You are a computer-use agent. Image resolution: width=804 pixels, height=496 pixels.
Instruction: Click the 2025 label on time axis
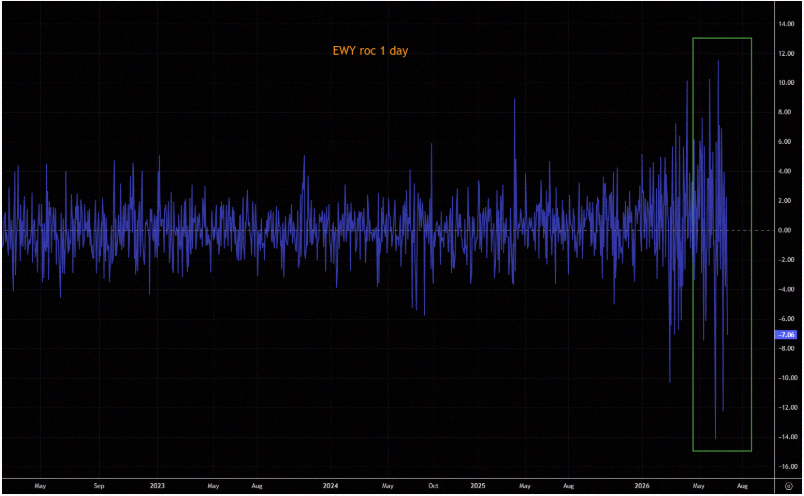[478, 486]
